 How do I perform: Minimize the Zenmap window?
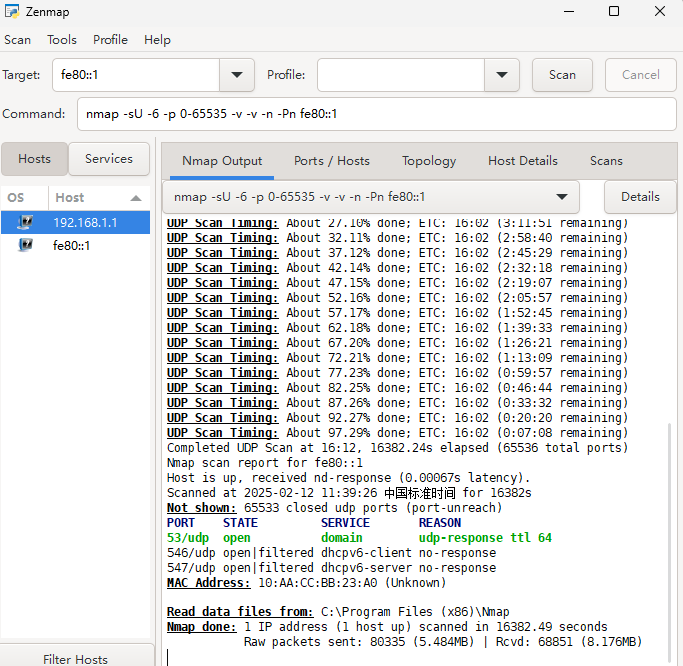569,11
